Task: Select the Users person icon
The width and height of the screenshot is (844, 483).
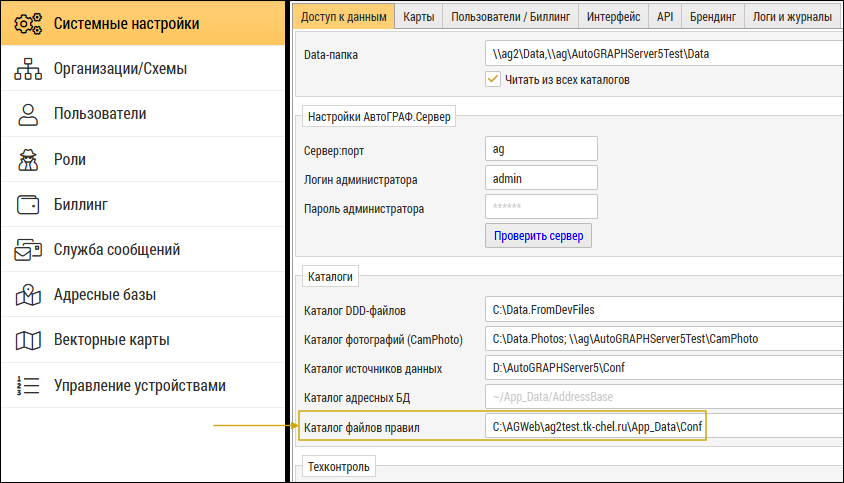Action: click(27, 114)
